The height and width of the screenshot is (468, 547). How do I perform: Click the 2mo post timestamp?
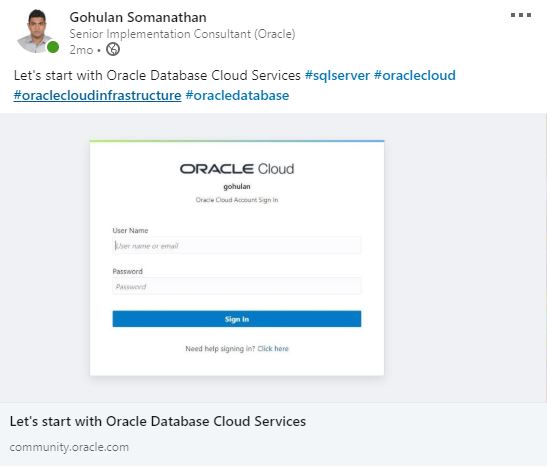coord(81,50)
